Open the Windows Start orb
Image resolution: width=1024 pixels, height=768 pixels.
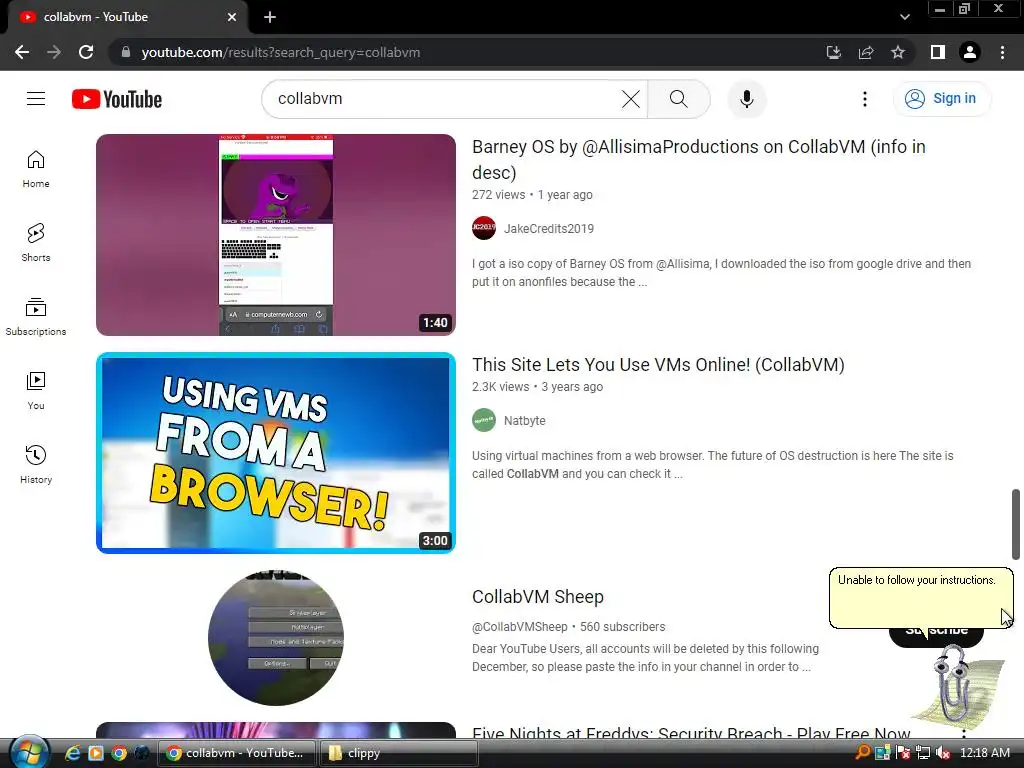(x=28, y=752)
